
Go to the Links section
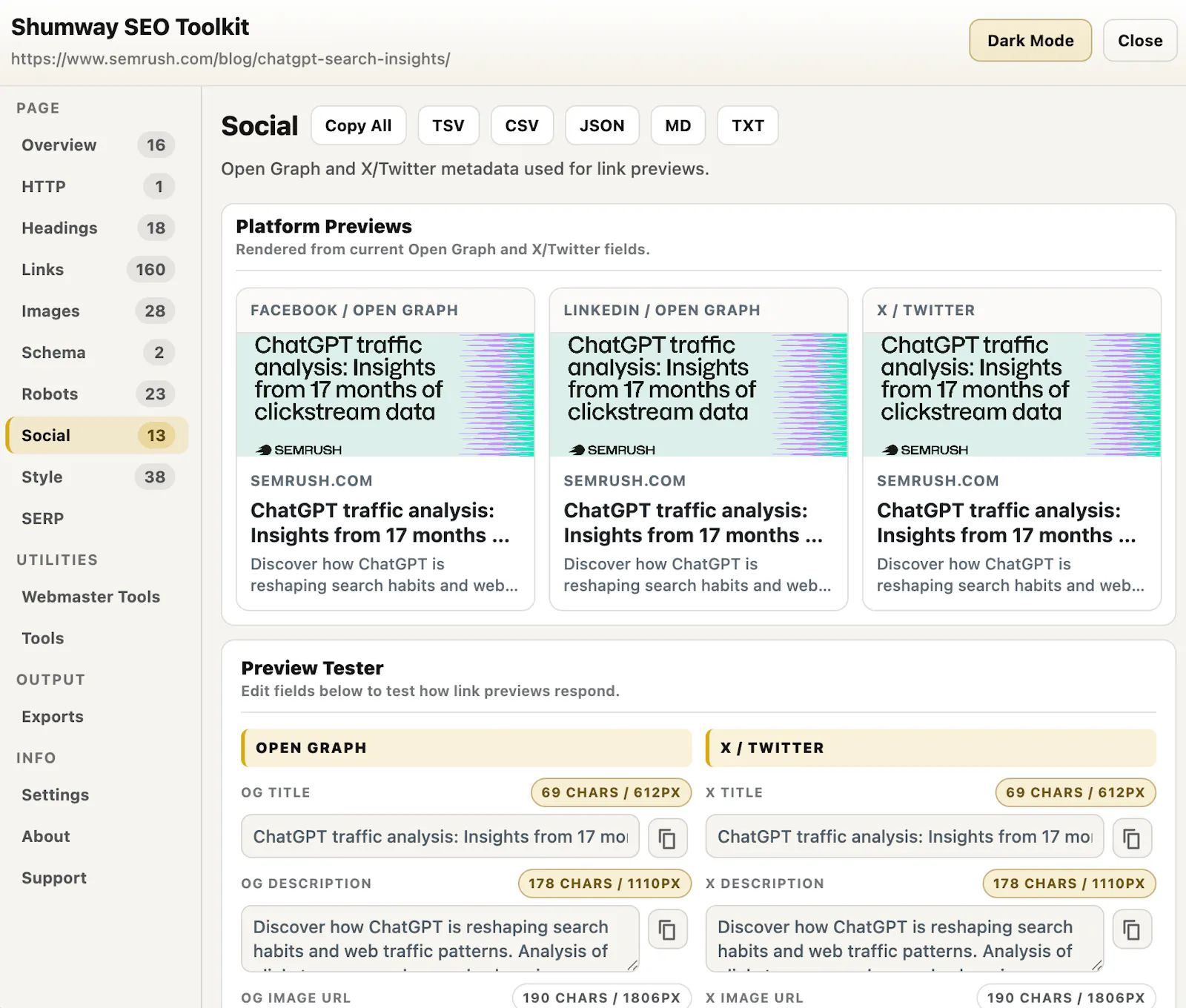pyautogui.click(x=96, y=270)
